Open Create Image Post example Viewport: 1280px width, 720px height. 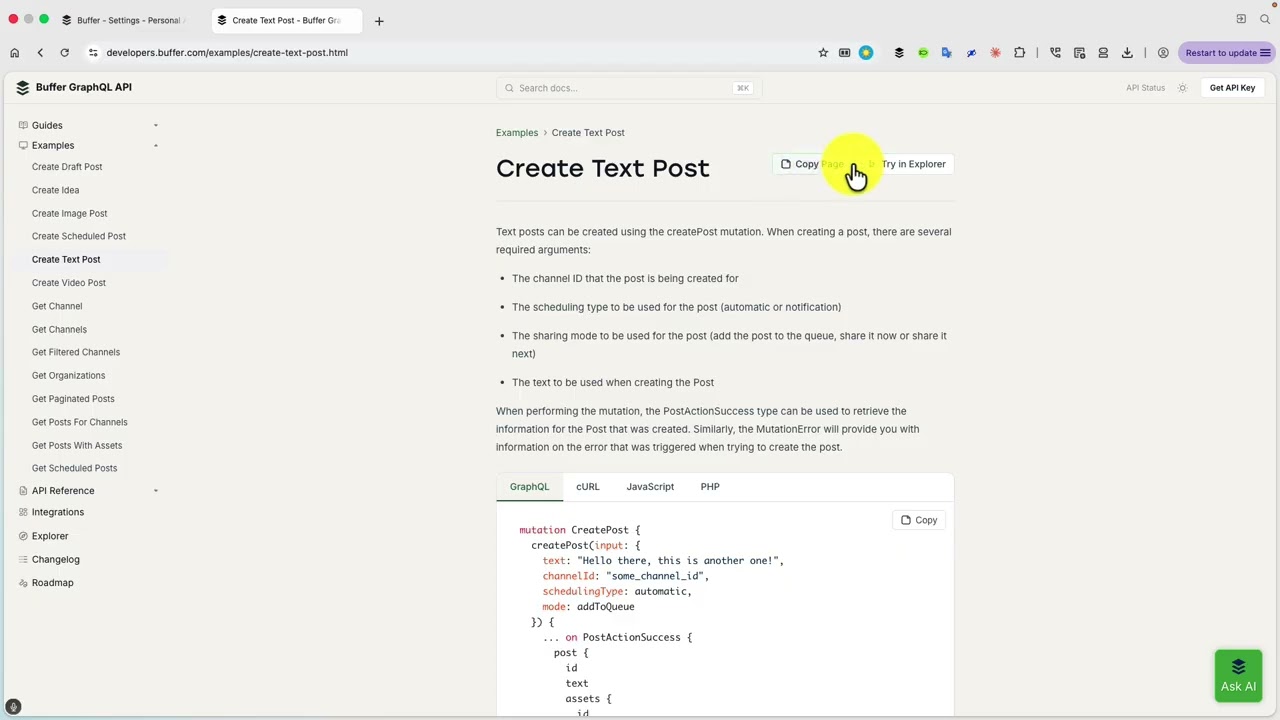69,213
